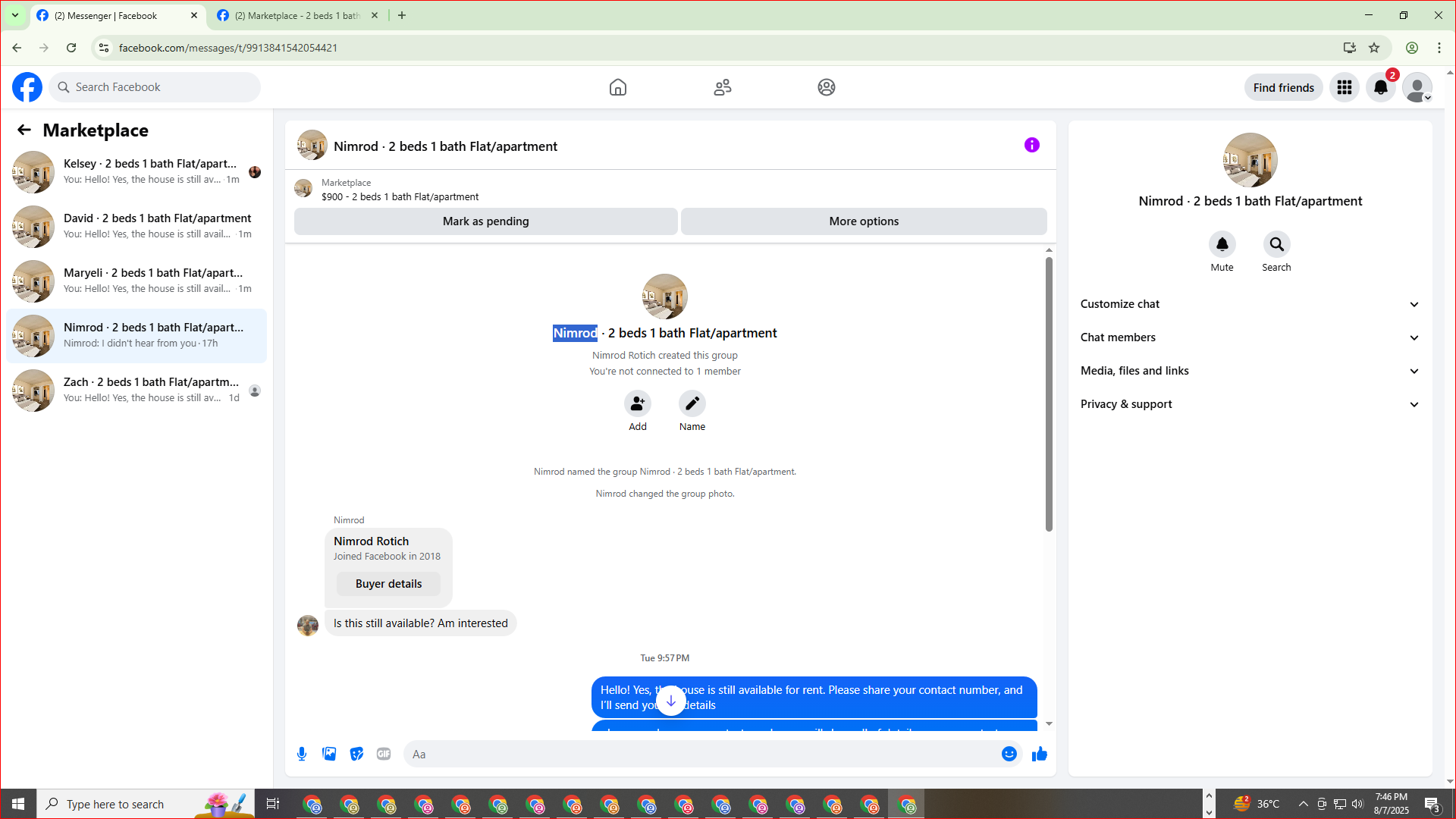Go to Facebook Home icon

coord(618,87)
